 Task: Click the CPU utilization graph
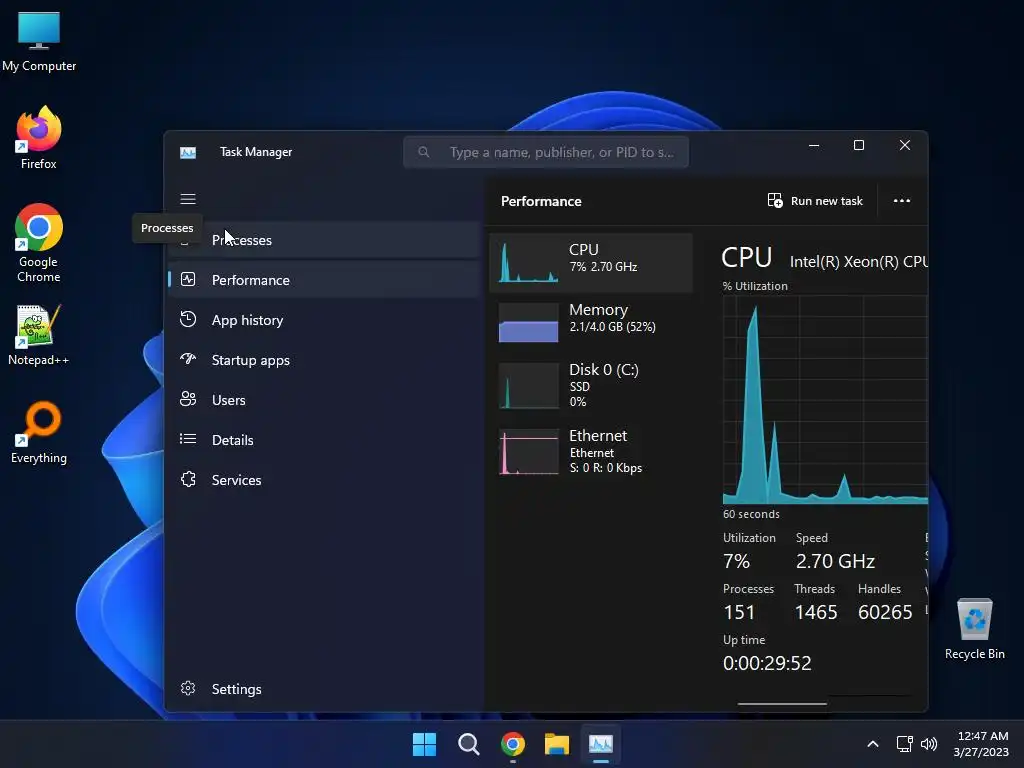[825, 400]
